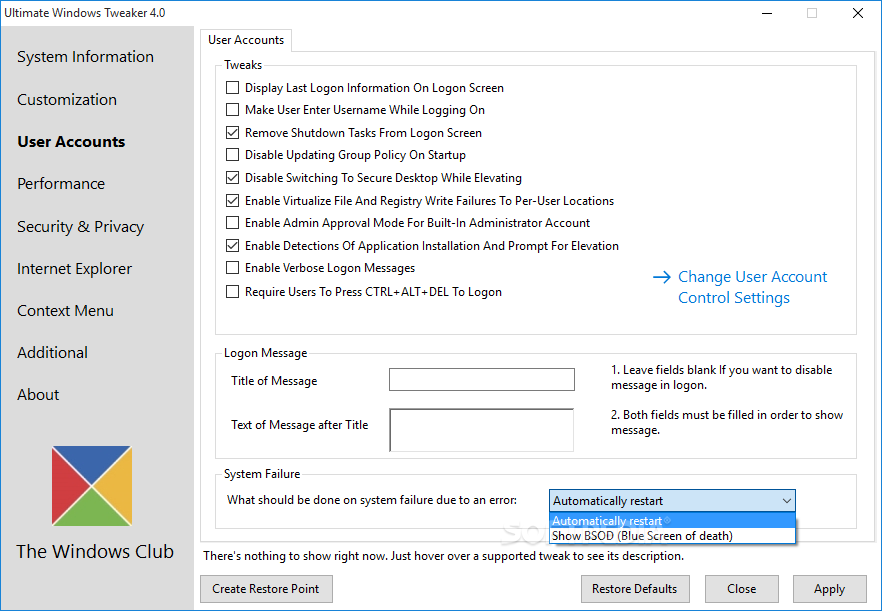Check Enable Verbose Logon Messages
This screenshot has height=611, width=882.
[232, 268]
